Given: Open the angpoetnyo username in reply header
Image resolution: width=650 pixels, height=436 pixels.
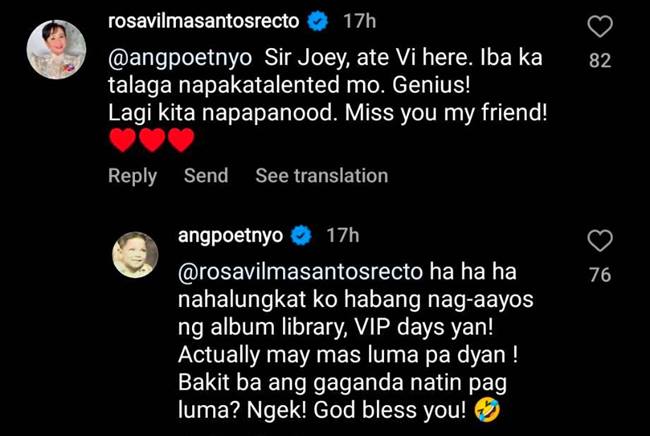Looking at the screenshot, I should pyautogui.click(x=230, y=236).
